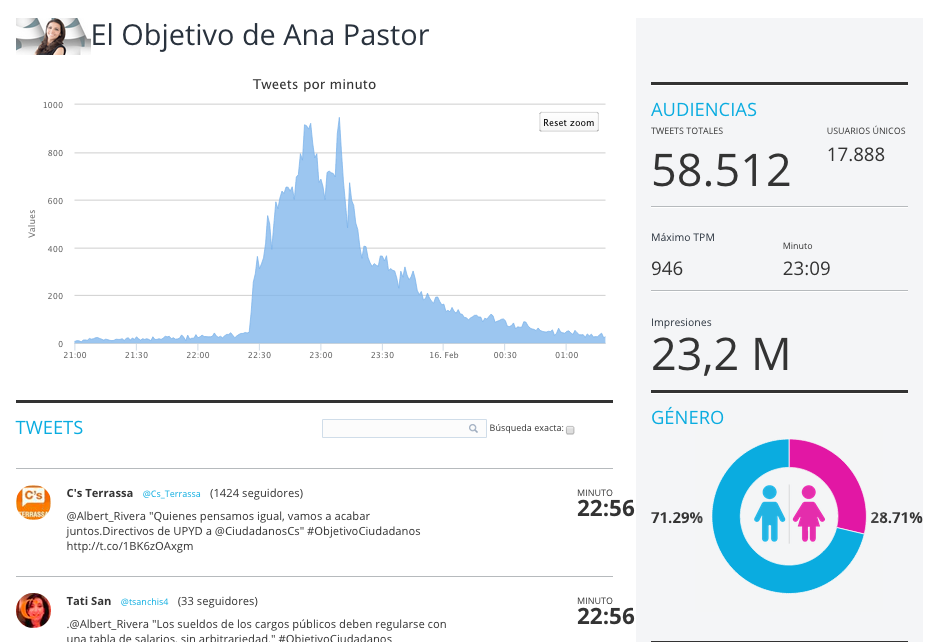The image size is (935, 642).
Task: Click the @CiudadanosCs mention in first tweet
Action: [x=258, y=531]
